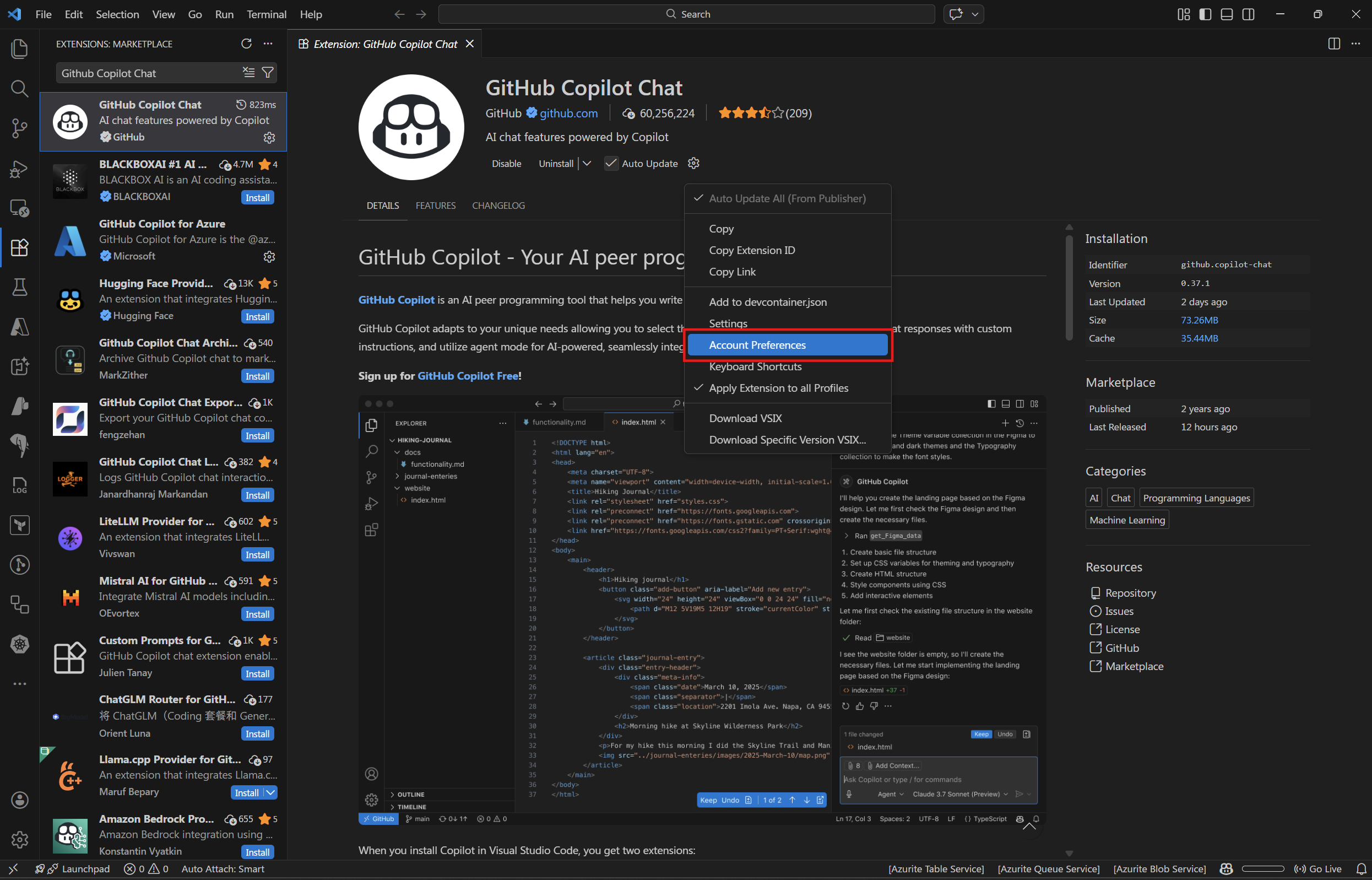1372x880 pixels.
Task: Open manage gear for GitHub Copilot for Azure
Action: pos(269,257)
